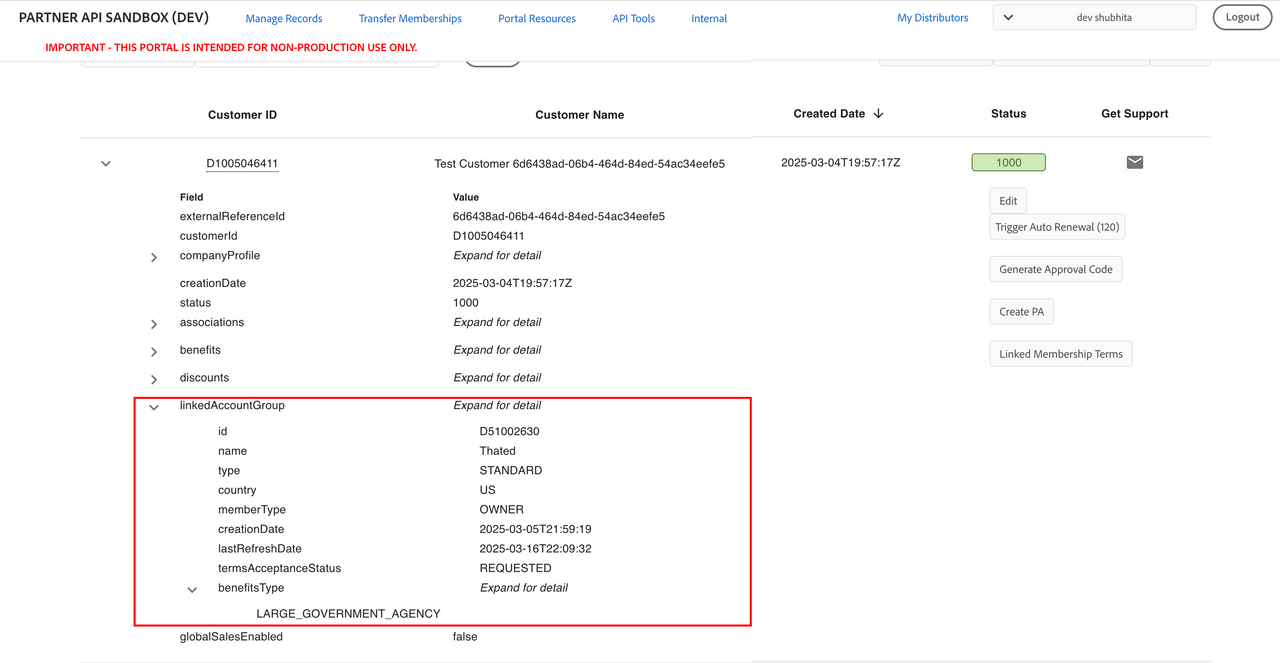Click the Edit button
The height and width of the screenshot is (663, 1280).
pos(1008,201)
